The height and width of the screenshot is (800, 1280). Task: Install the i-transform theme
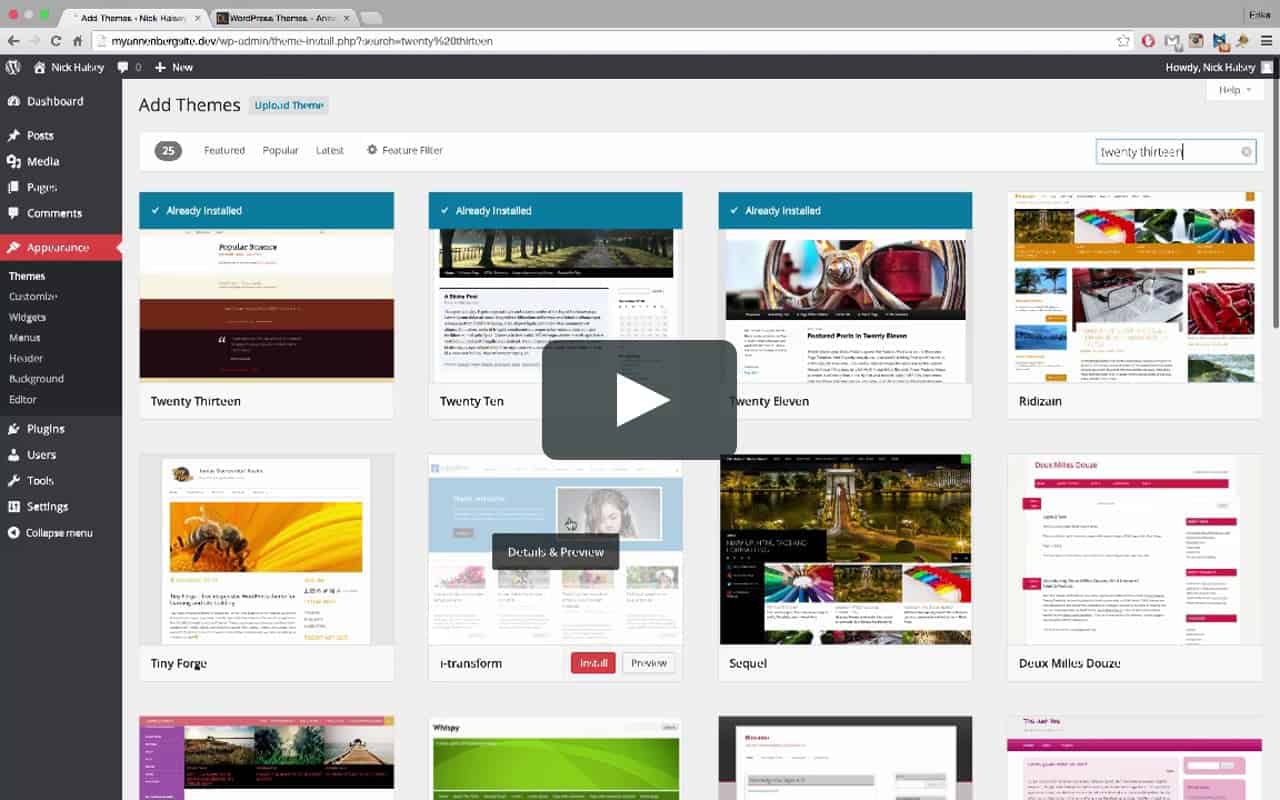tap(593, 663)
